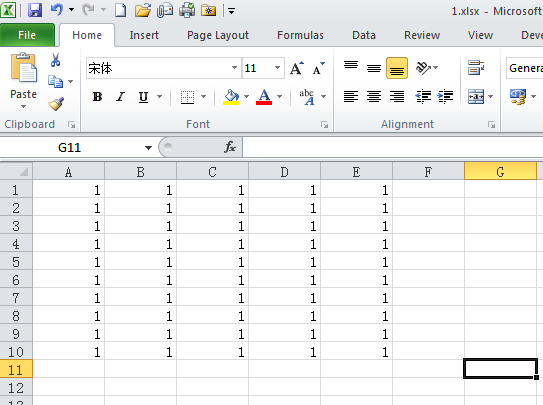Apply red Font Color
The image size is (543, 405).
pyautogui.click(x=264, y=97)
